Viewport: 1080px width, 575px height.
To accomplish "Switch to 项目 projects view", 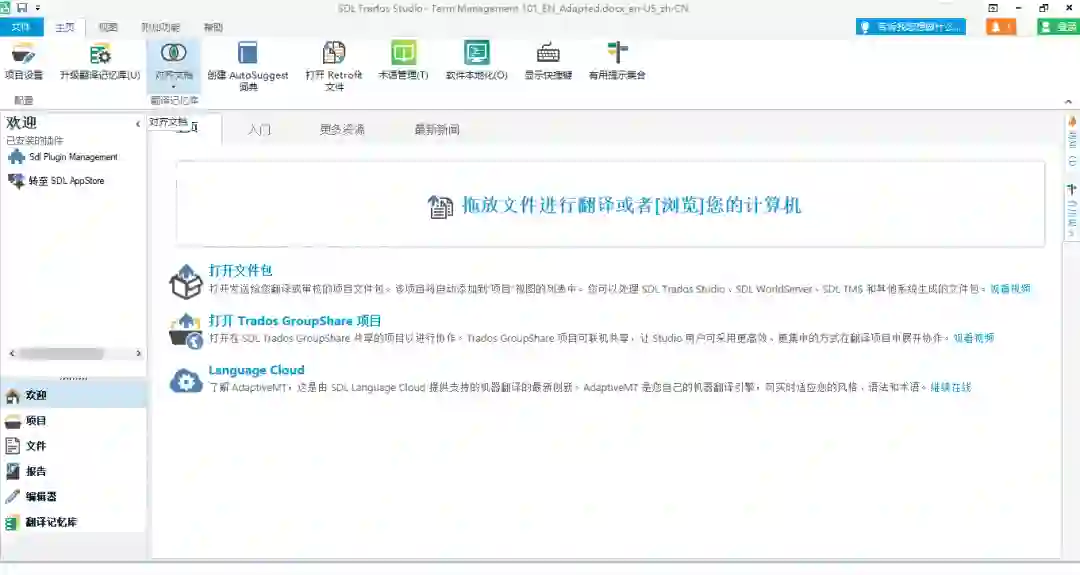I will 73,421.
